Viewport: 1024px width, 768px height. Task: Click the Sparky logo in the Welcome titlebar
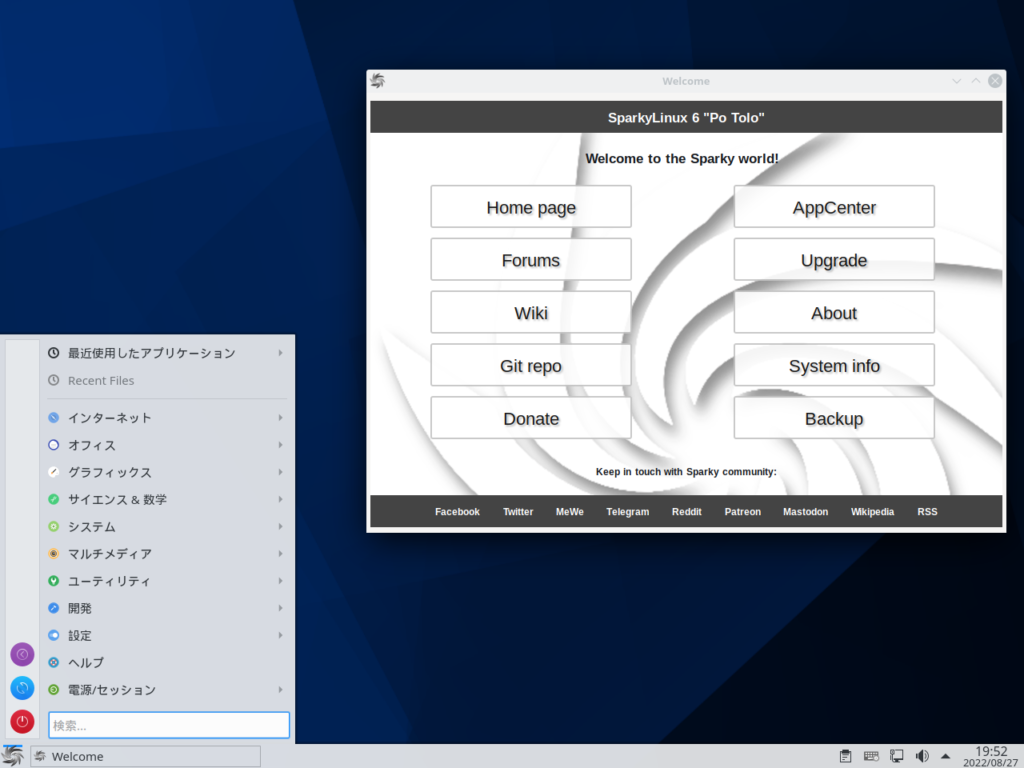tap(378, 80)
